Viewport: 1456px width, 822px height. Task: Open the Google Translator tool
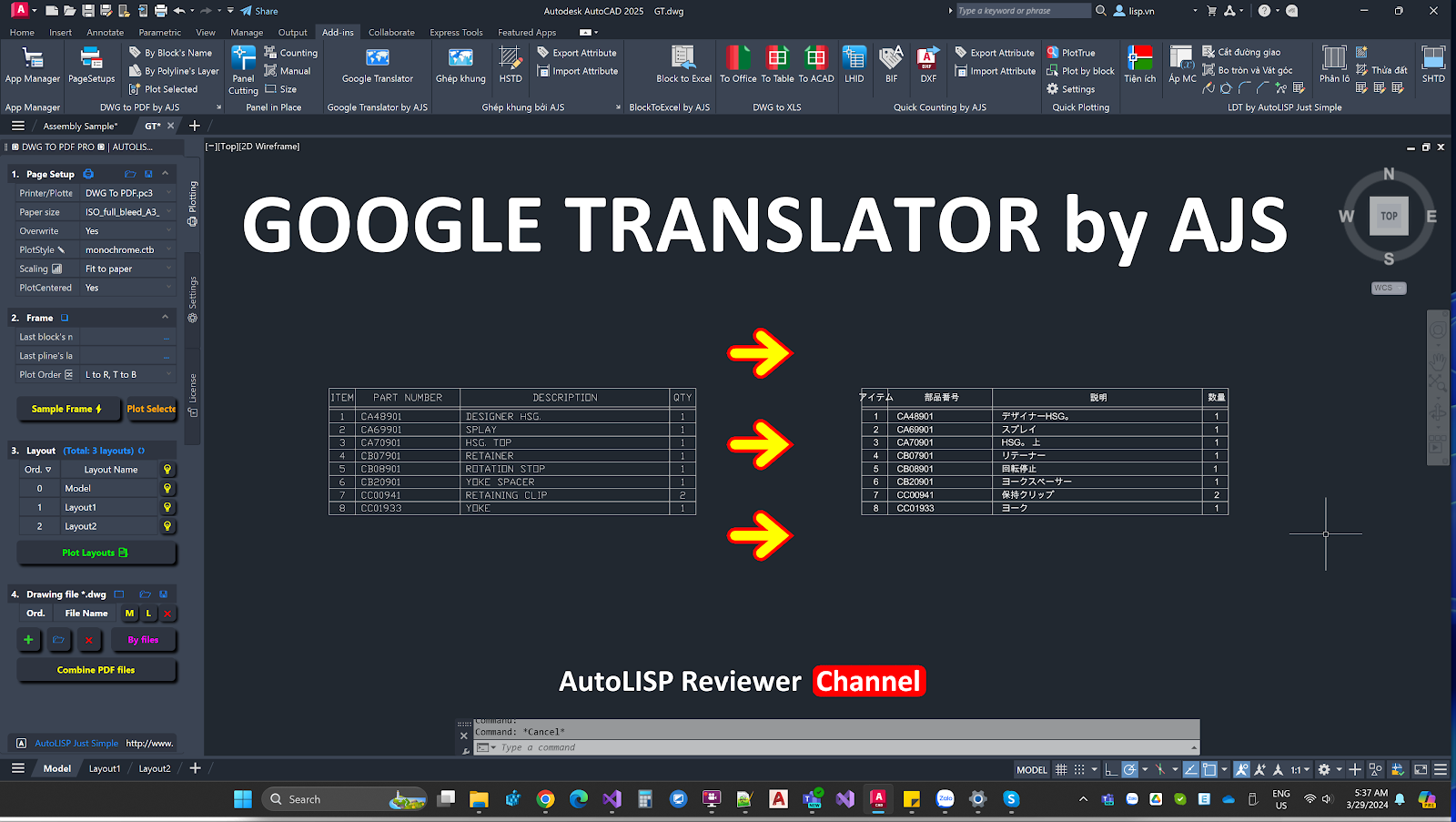(x=377, y=66)
